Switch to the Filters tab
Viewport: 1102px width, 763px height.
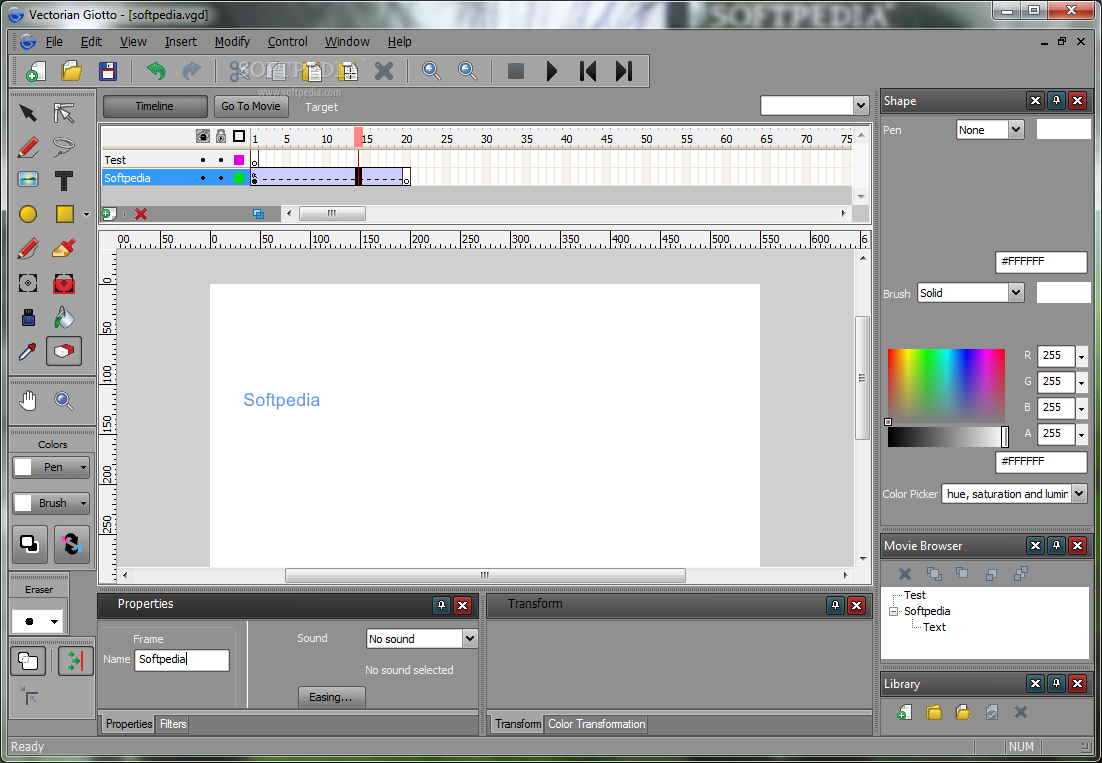tap(173, 724)
